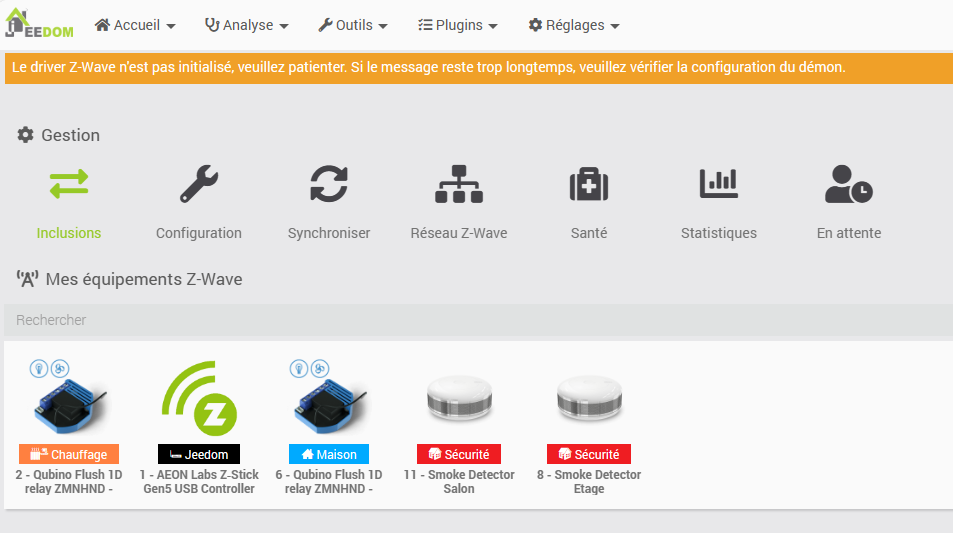Screen dimensions: 953x533
Task: Click light bulb badge on node 6 Qubino
Action: (x=298, y=368)
